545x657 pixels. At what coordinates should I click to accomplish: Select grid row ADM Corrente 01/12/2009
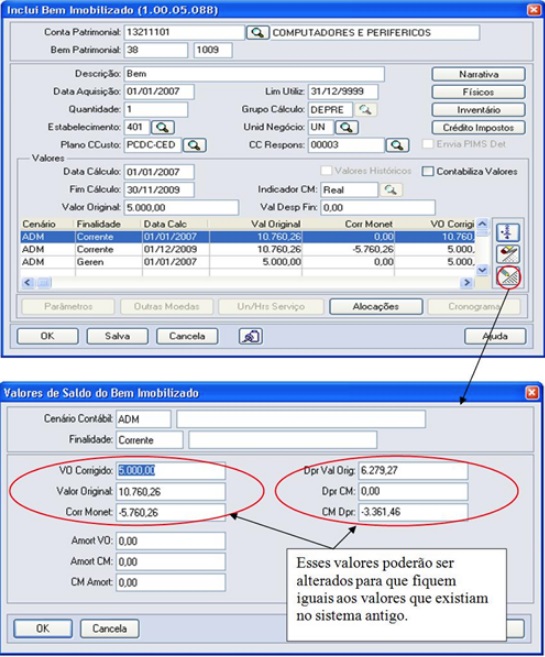pos(248,249)
